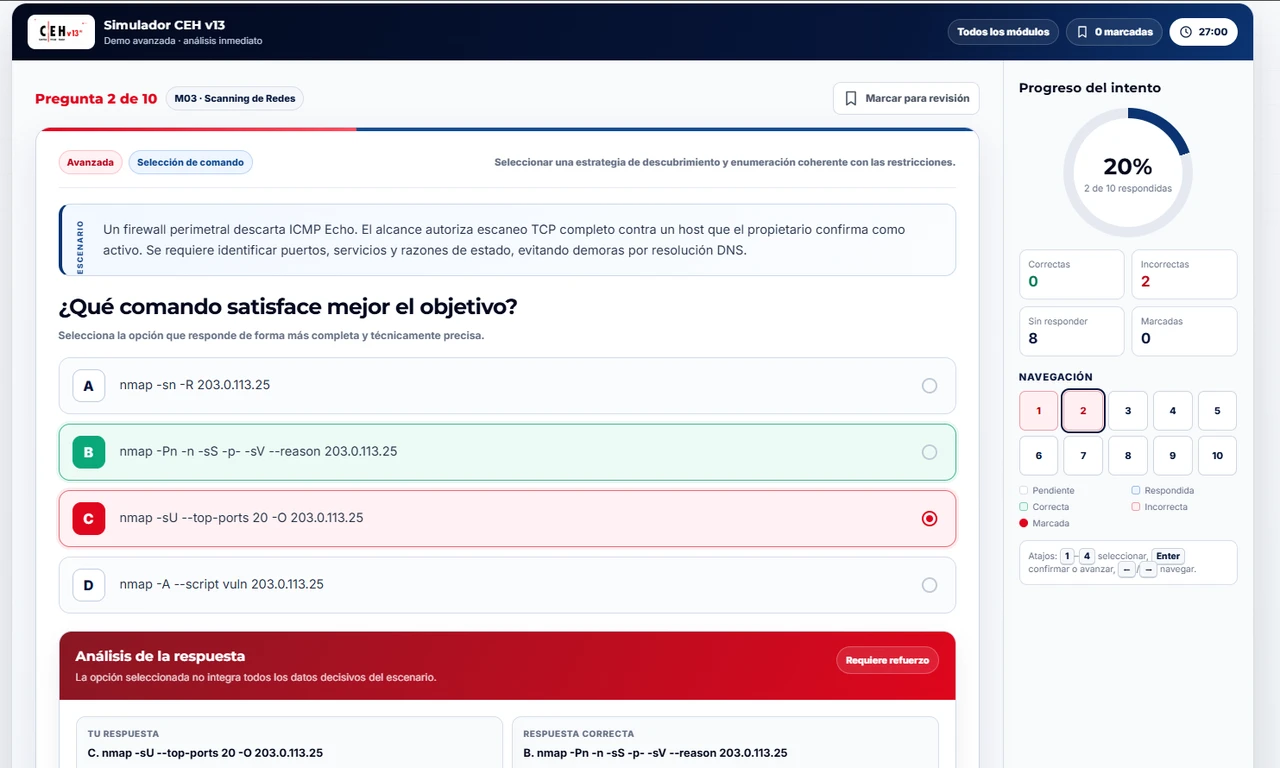This screenshot has width=1280, height=768.
Task: Click the NAVEGACIÓN section label
Action: point(1056,377)
